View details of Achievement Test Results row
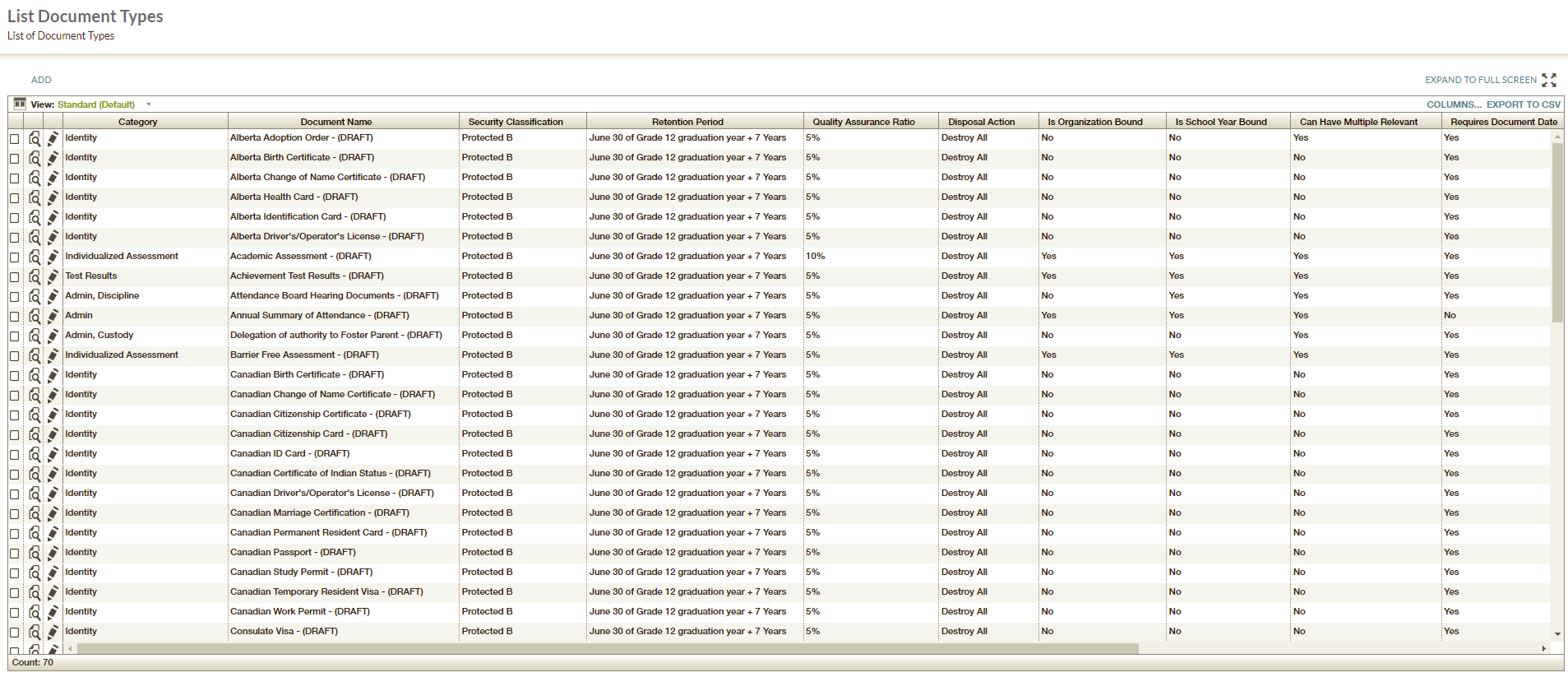Viewport: 1568px width, 677px height. [35, 276]
